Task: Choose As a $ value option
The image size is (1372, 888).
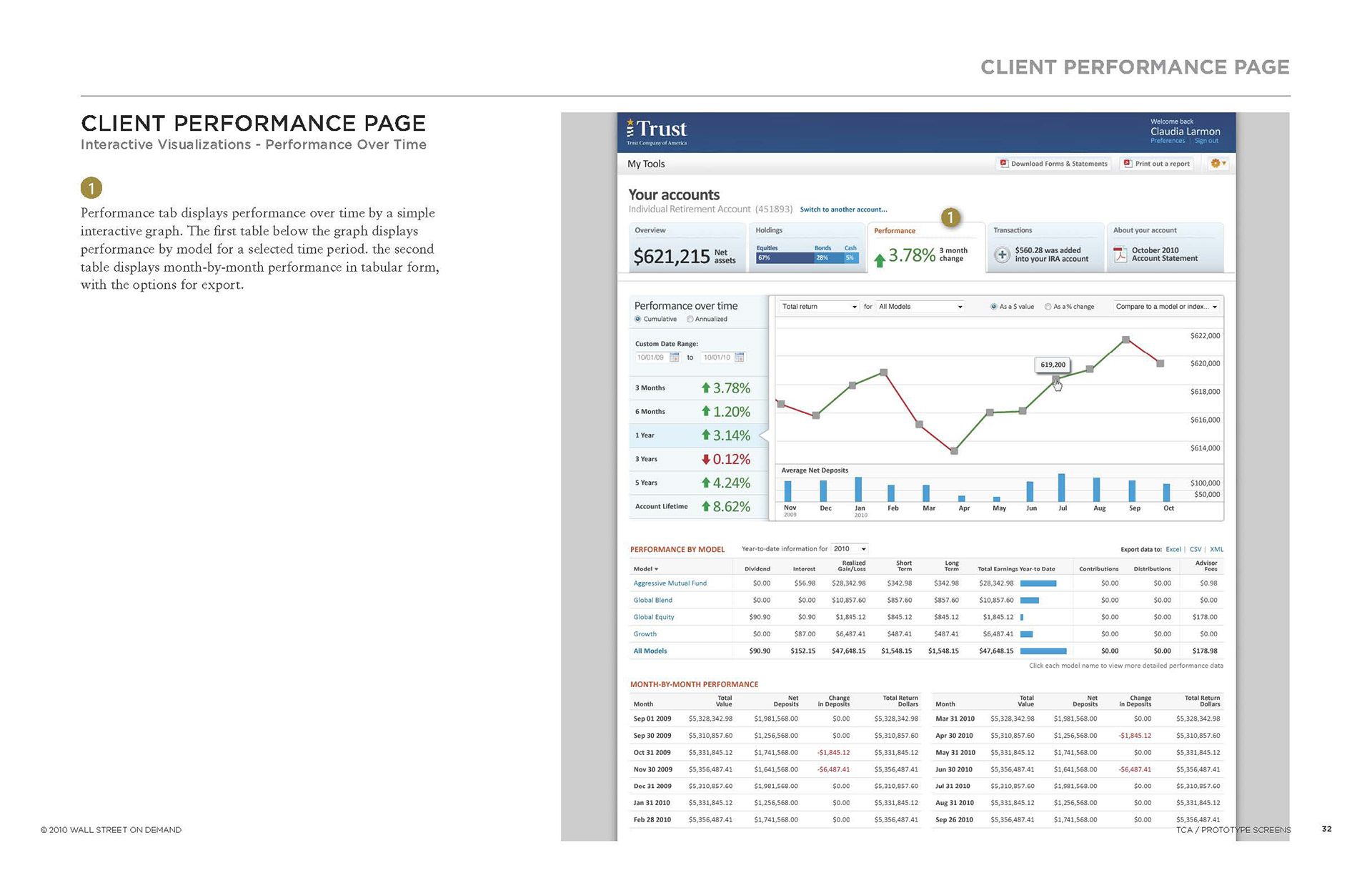Action: (x=993, y=307)
